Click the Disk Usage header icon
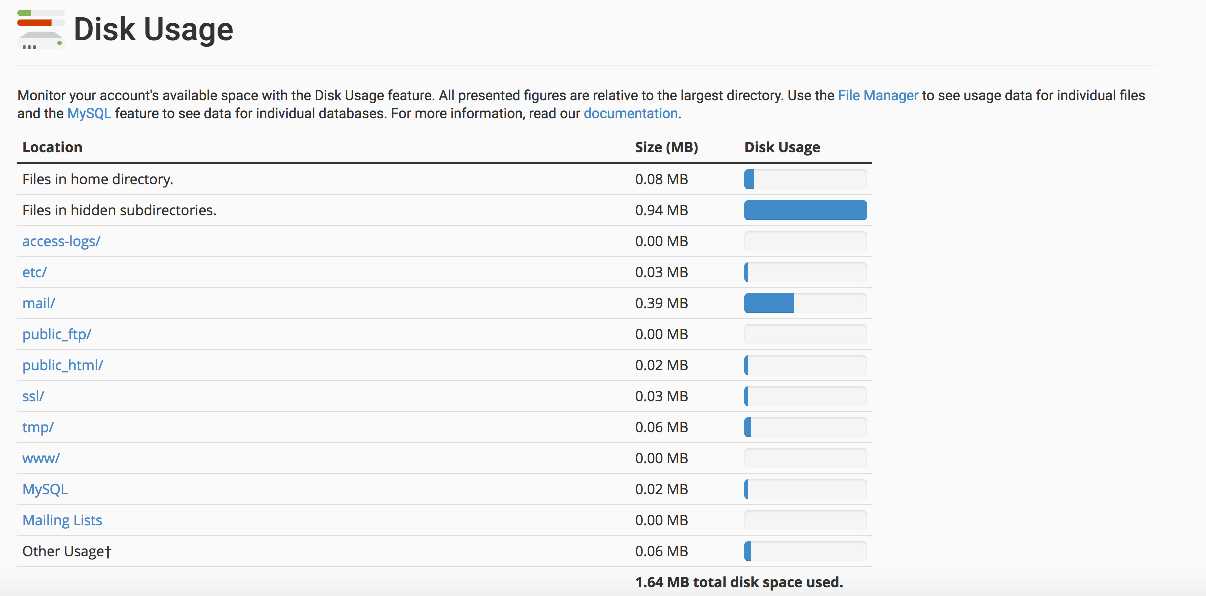 (x=41, y=29)
